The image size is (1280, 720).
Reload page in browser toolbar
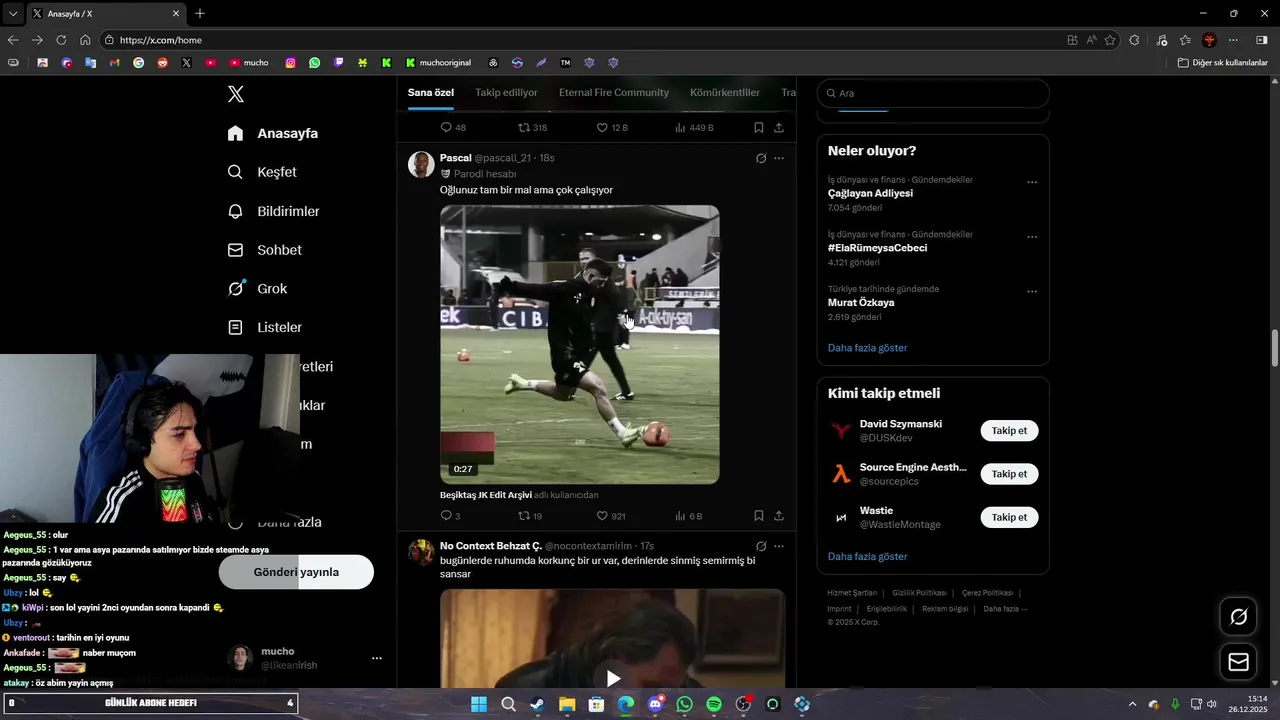(x=61, y=40)
